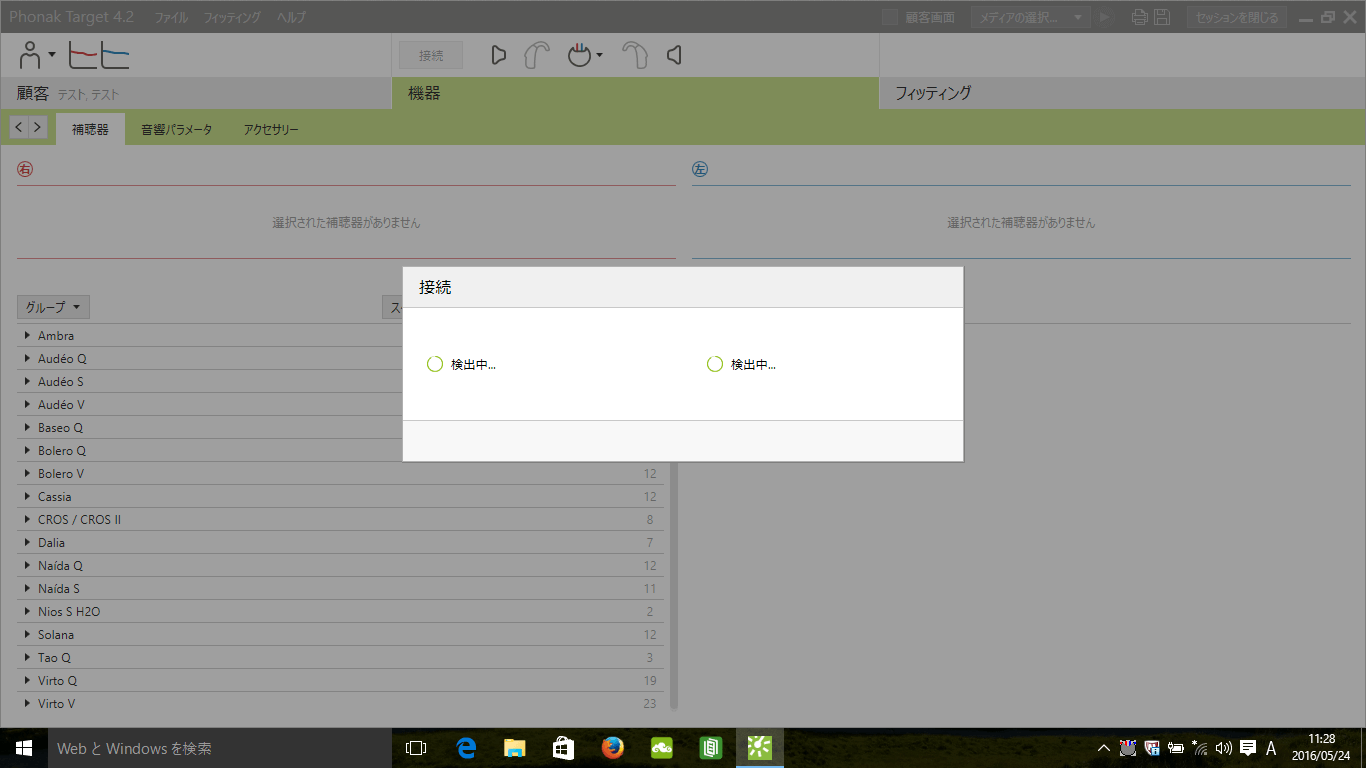Click the print icon
Image resolution: width=1366 pixels, height=768 pixels.
pyautogui.click(x=1139, y=17)
